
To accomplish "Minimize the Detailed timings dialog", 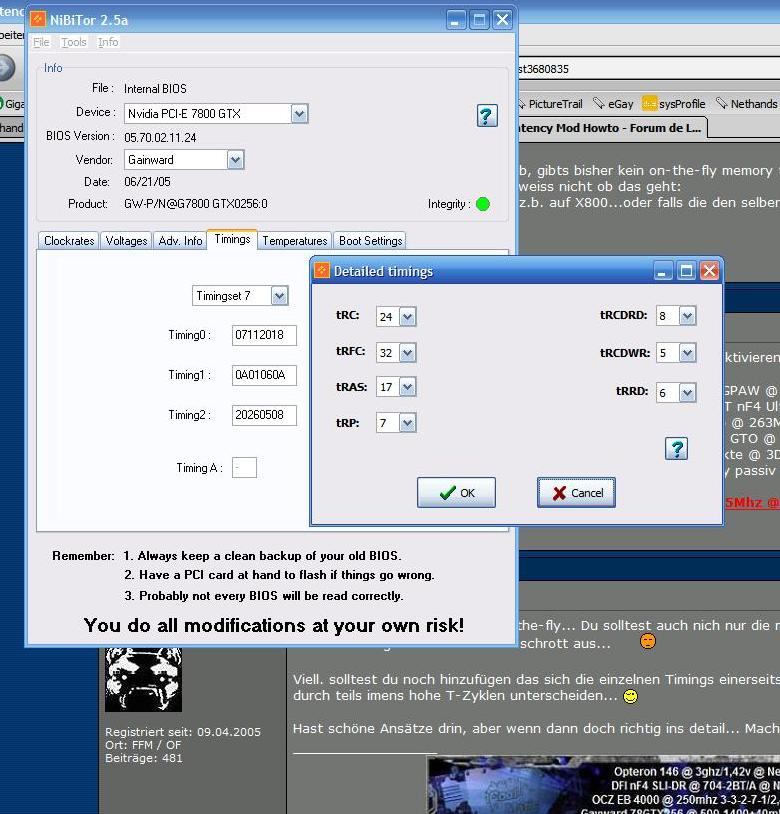I will click(662, 271).
